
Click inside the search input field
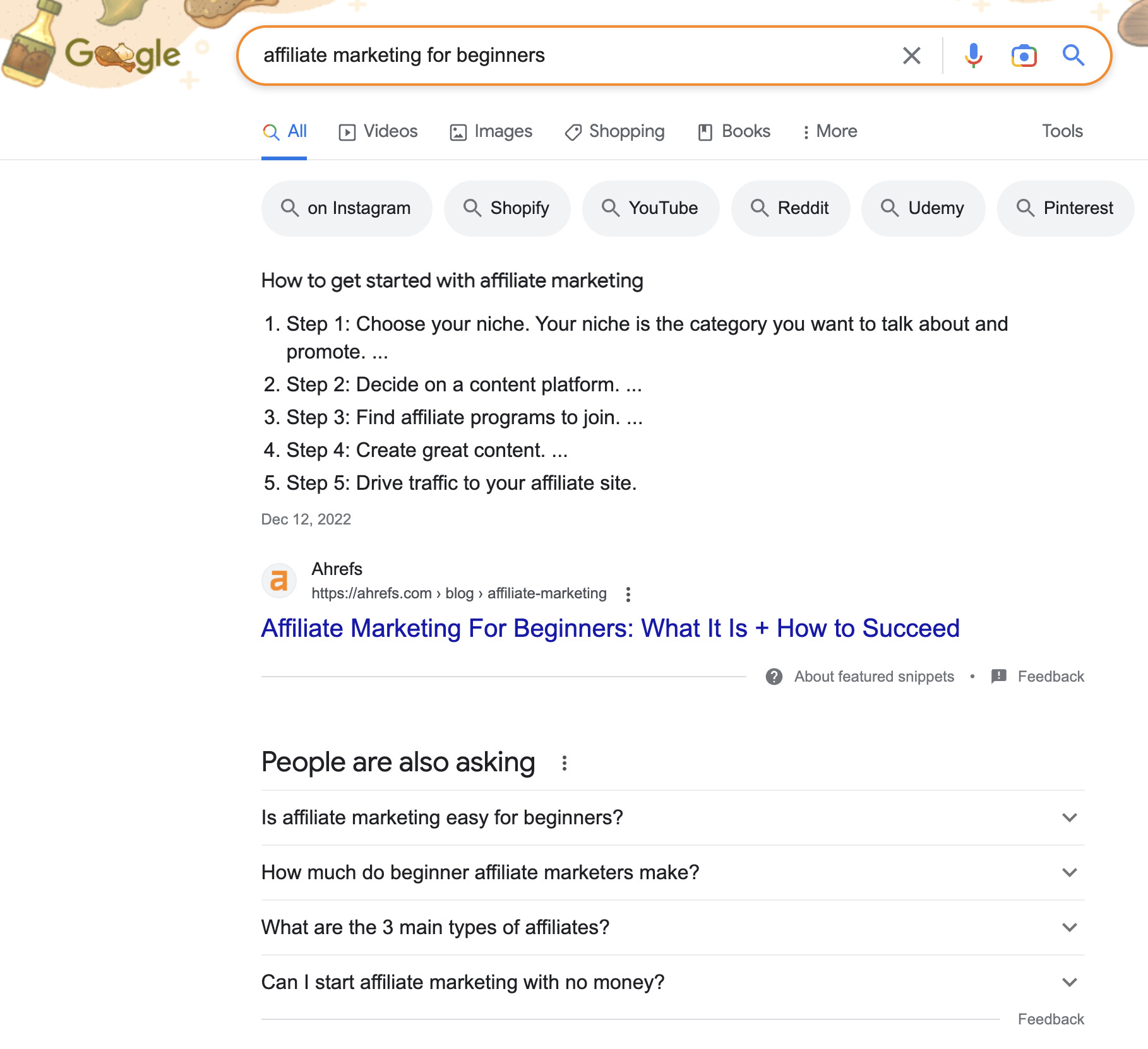click(x=568, y=56)
